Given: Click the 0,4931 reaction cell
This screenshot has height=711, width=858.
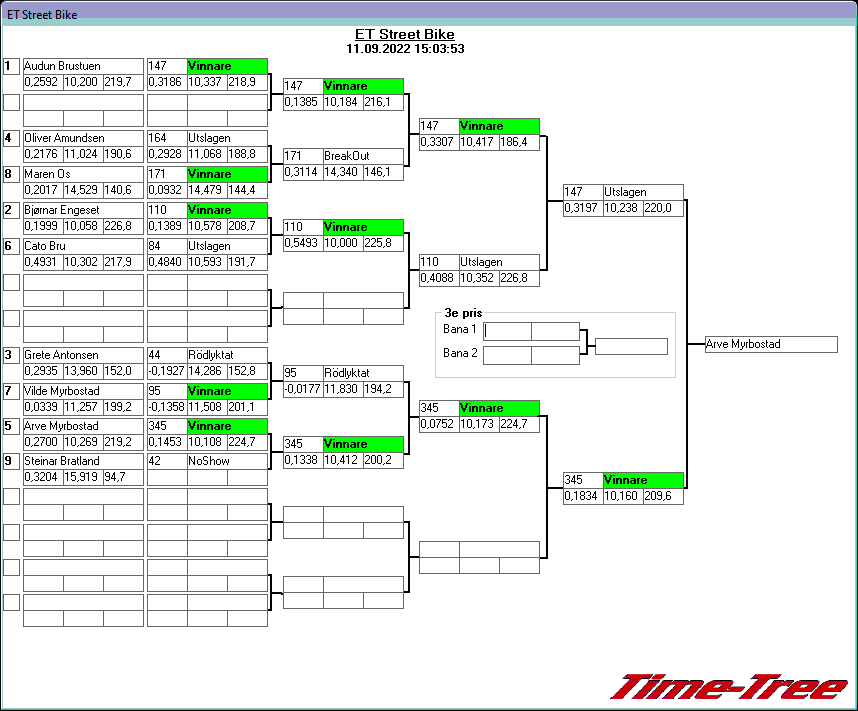Looking at the screenshot, I should pos(43,262).
